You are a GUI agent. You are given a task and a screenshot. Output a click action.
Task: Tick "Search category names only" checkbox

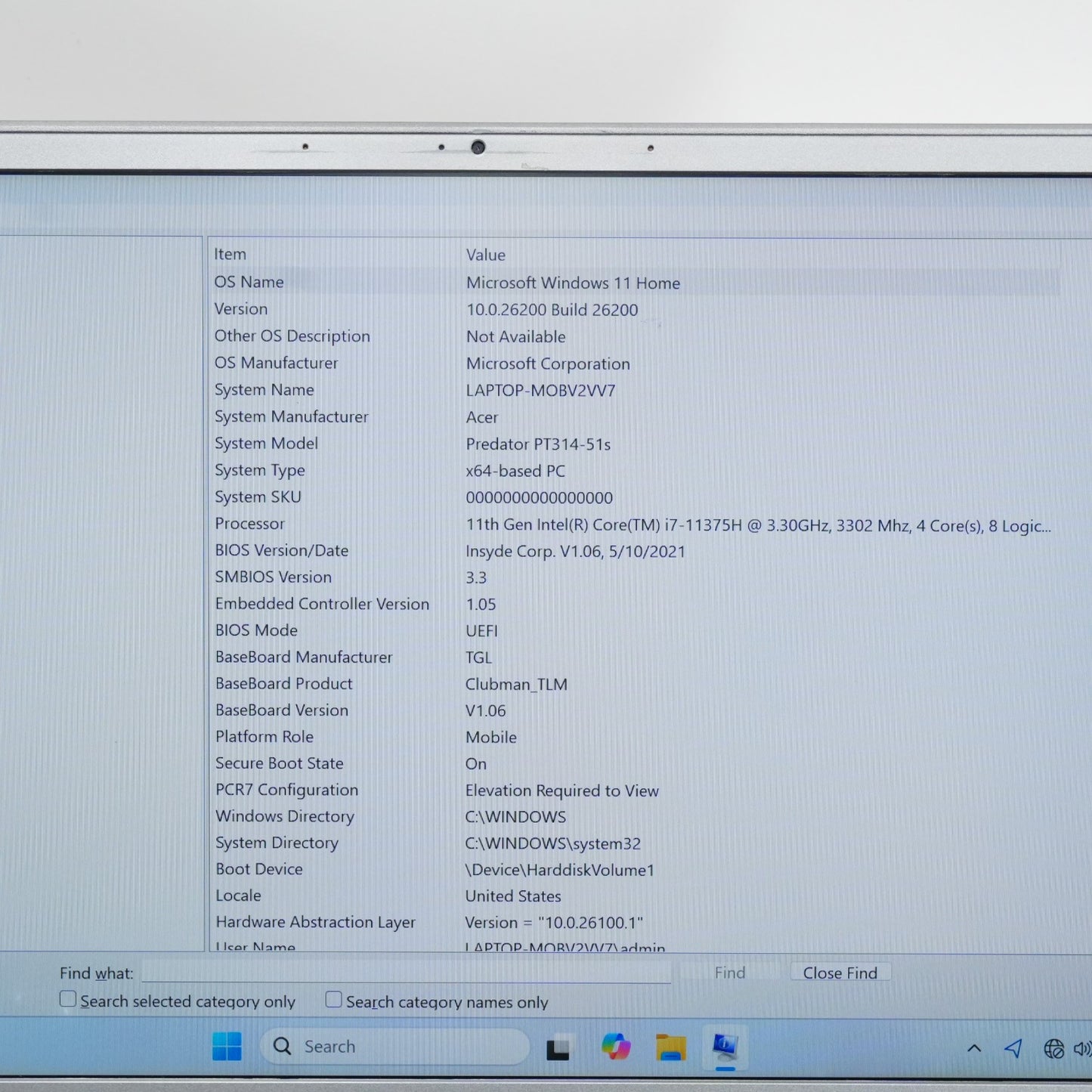(333, 1000)
